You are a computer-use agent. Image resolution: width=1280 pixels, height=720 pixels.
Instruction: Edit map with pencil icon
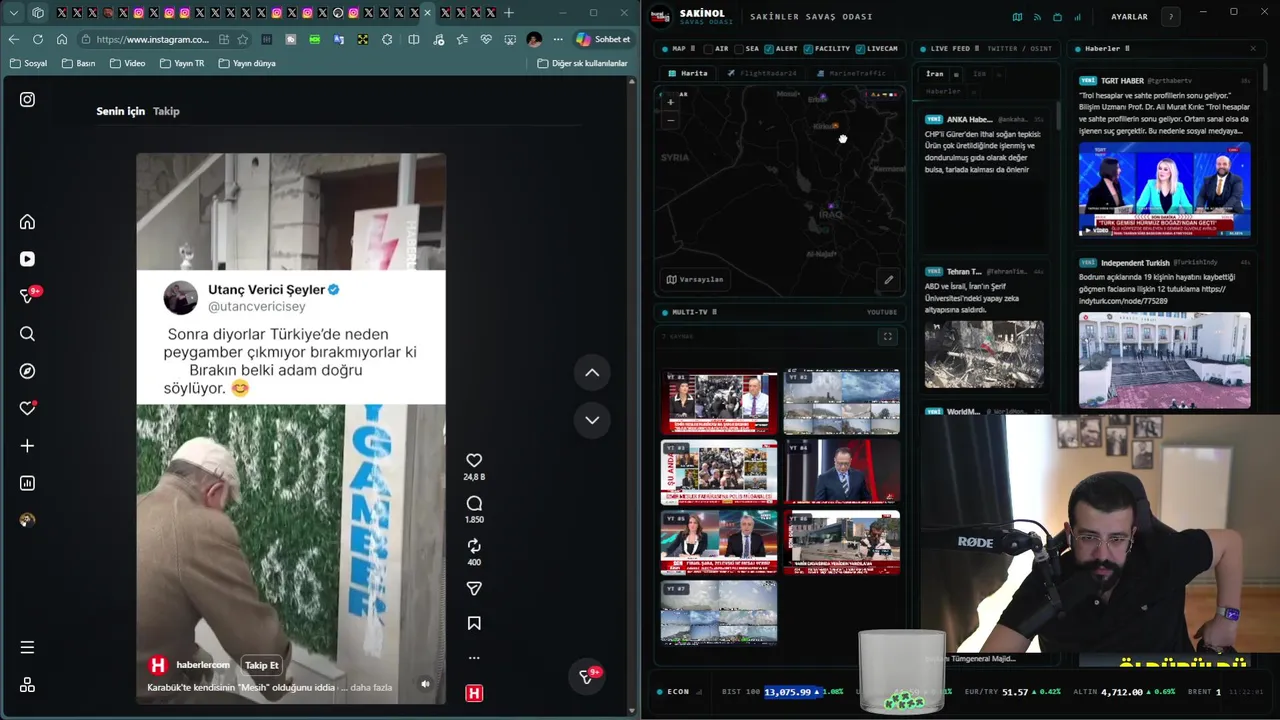[888, 279]
